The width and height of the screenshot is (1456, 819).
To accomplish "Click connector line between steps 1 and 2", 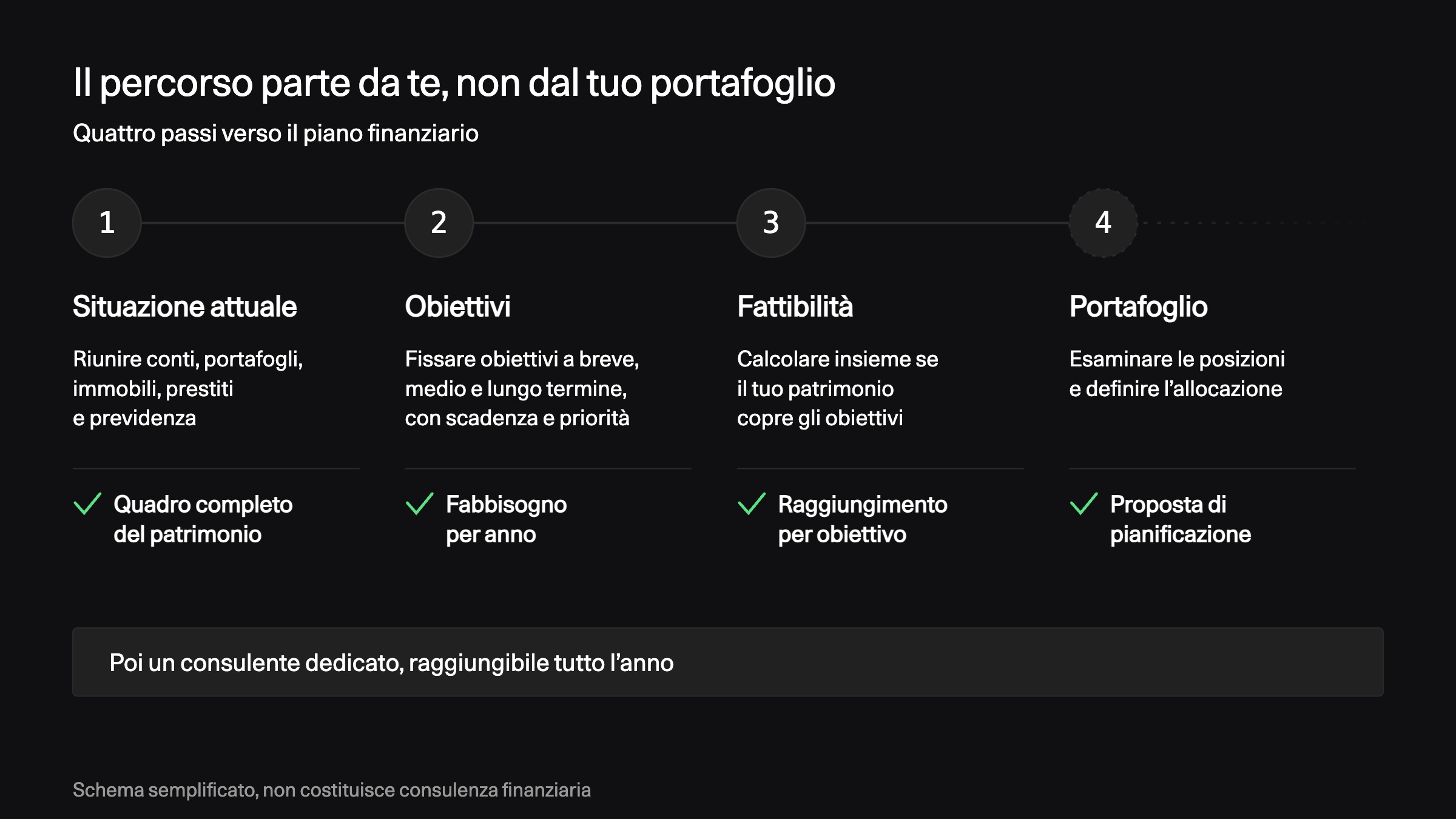I will [x=273, y=223].
